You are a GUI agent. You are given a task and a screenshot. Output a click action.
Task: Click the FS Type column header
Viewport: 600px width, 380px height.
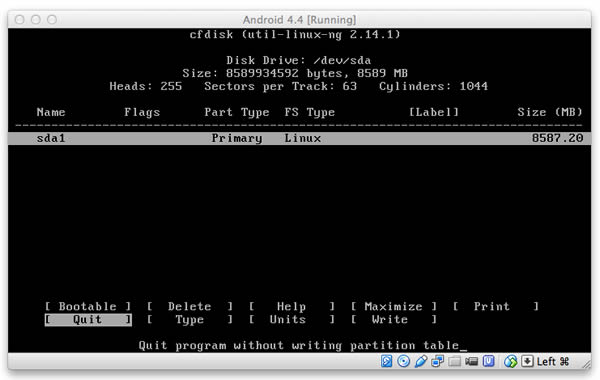click(x=310, y=112)
